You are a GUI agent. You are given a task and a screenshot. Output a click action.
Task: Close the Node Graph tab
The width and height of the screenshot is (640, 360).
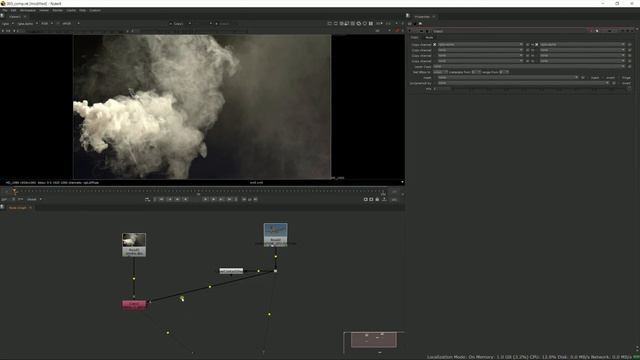30,208
